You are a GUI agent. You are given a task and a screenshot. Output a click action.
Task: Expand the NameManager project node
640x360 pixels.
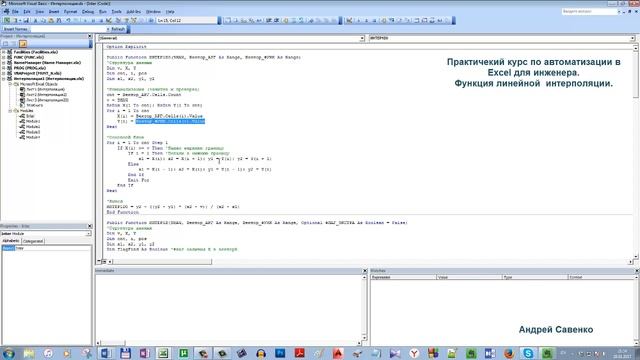click(x=4, y=63)
